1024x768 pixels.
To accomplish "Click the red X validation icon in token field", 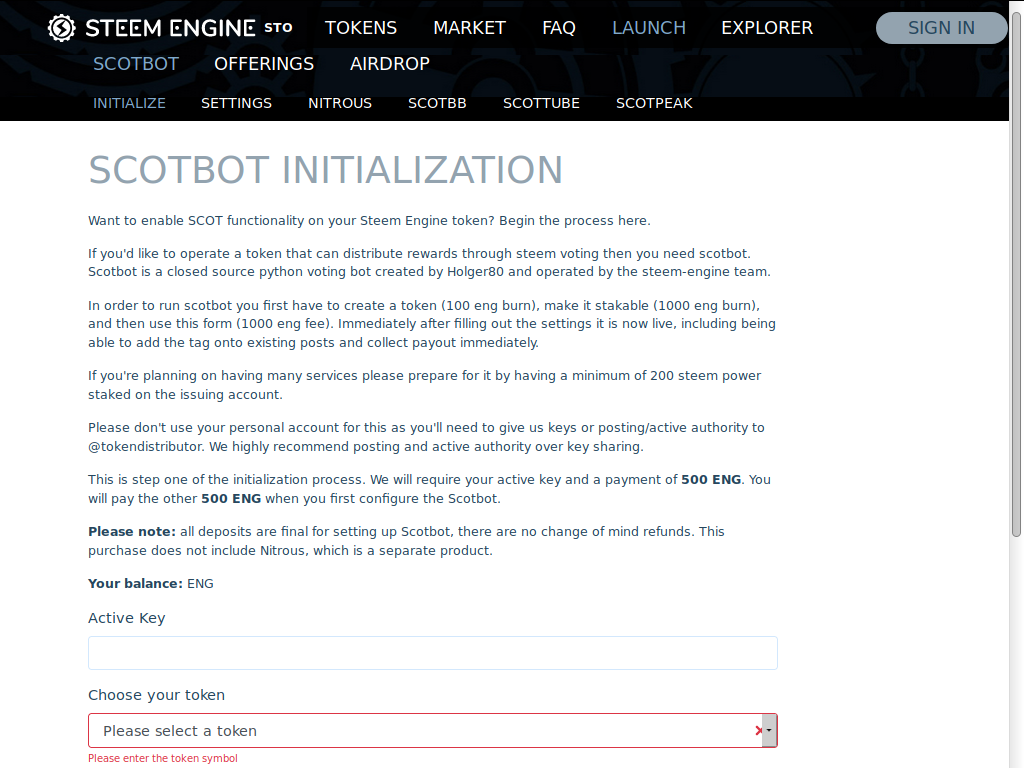I will pyautogui.click(x=758, y=731).
